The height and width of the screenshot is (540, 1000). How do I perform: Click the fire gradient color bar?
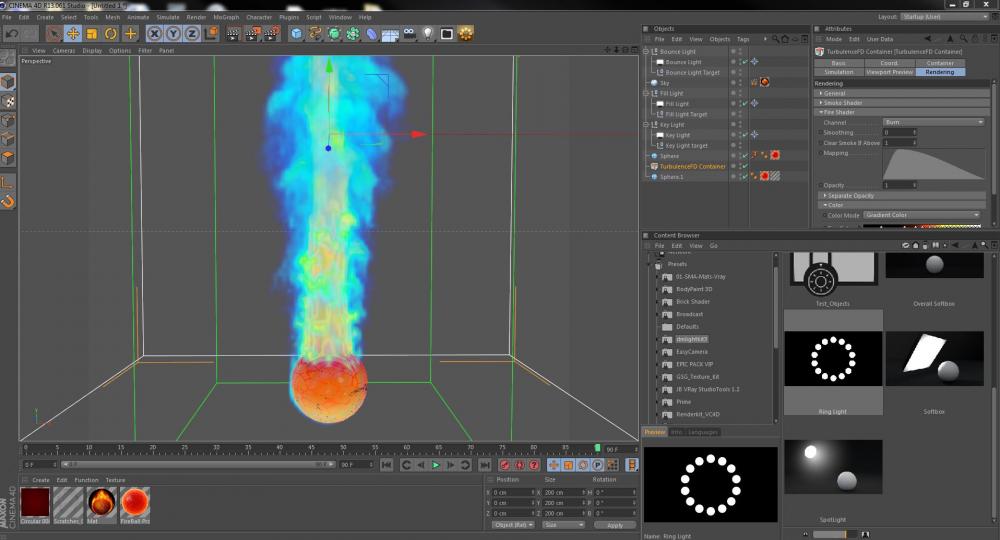coord(922,226)
